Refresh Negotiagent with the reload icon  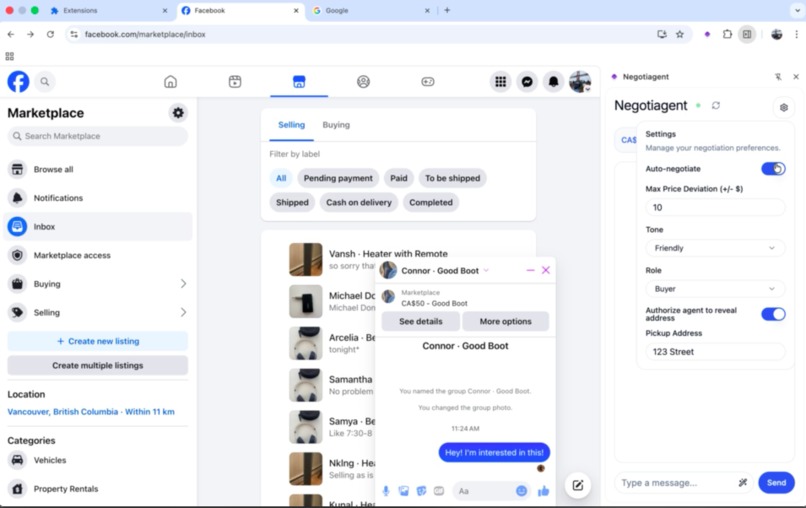click(716, 105)
